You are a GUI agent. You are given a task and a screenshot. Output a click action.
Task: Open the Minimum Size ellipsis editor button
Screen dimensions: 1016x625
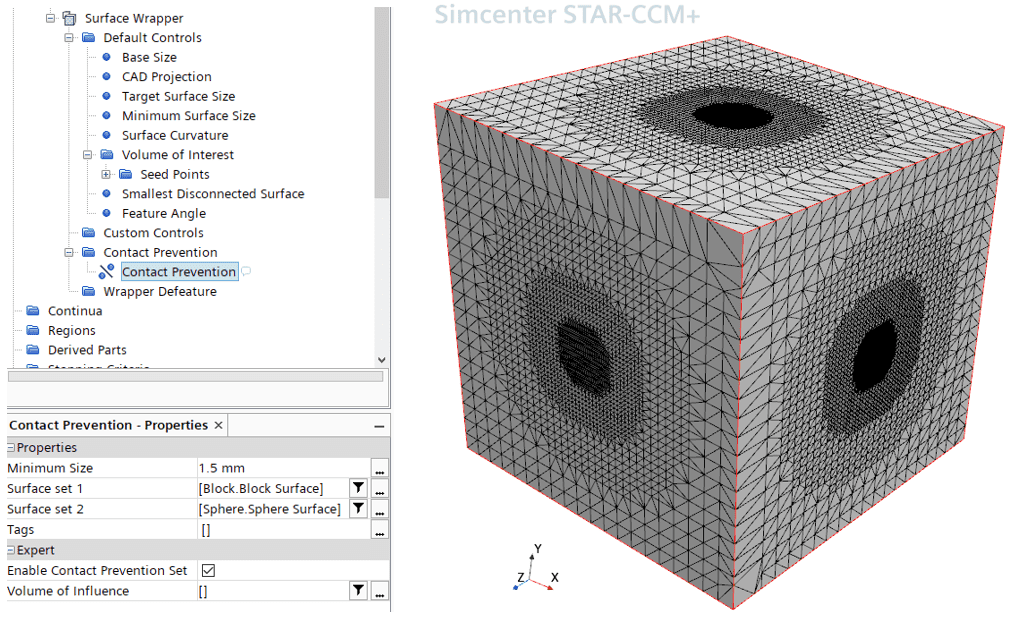tap(380, 468)
